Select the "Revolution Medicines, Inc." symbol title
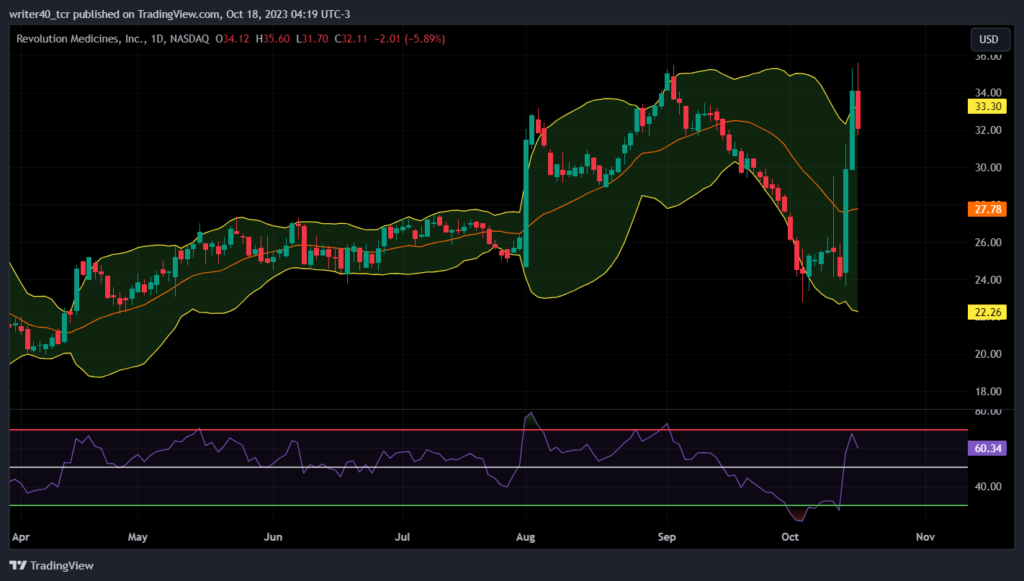This screenshot has height=581, width=1024. coord(80,39)
